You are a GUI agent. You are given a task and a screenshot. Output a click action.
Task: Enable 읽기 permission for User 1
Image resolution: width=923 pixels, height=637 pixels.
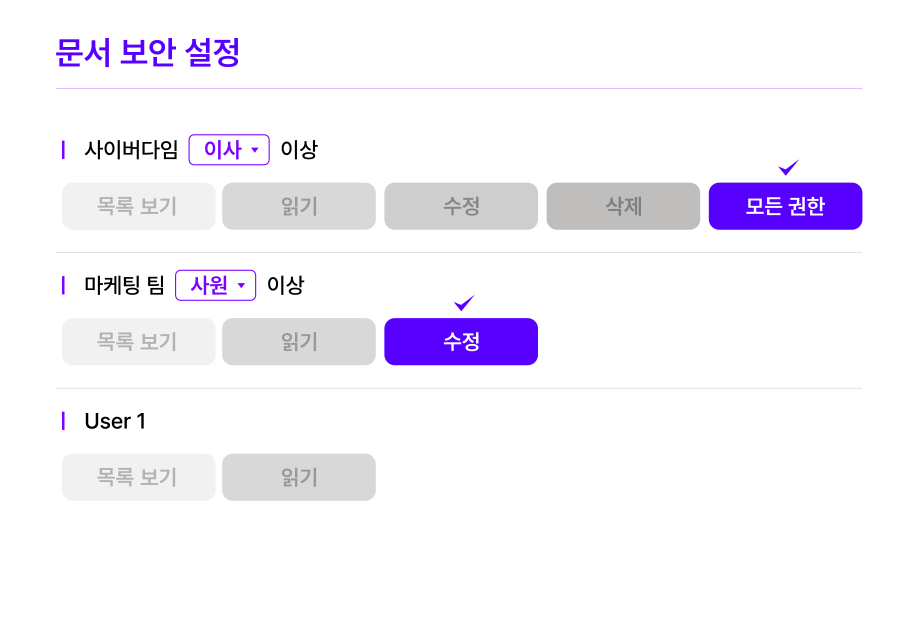[x=299, y=477]
